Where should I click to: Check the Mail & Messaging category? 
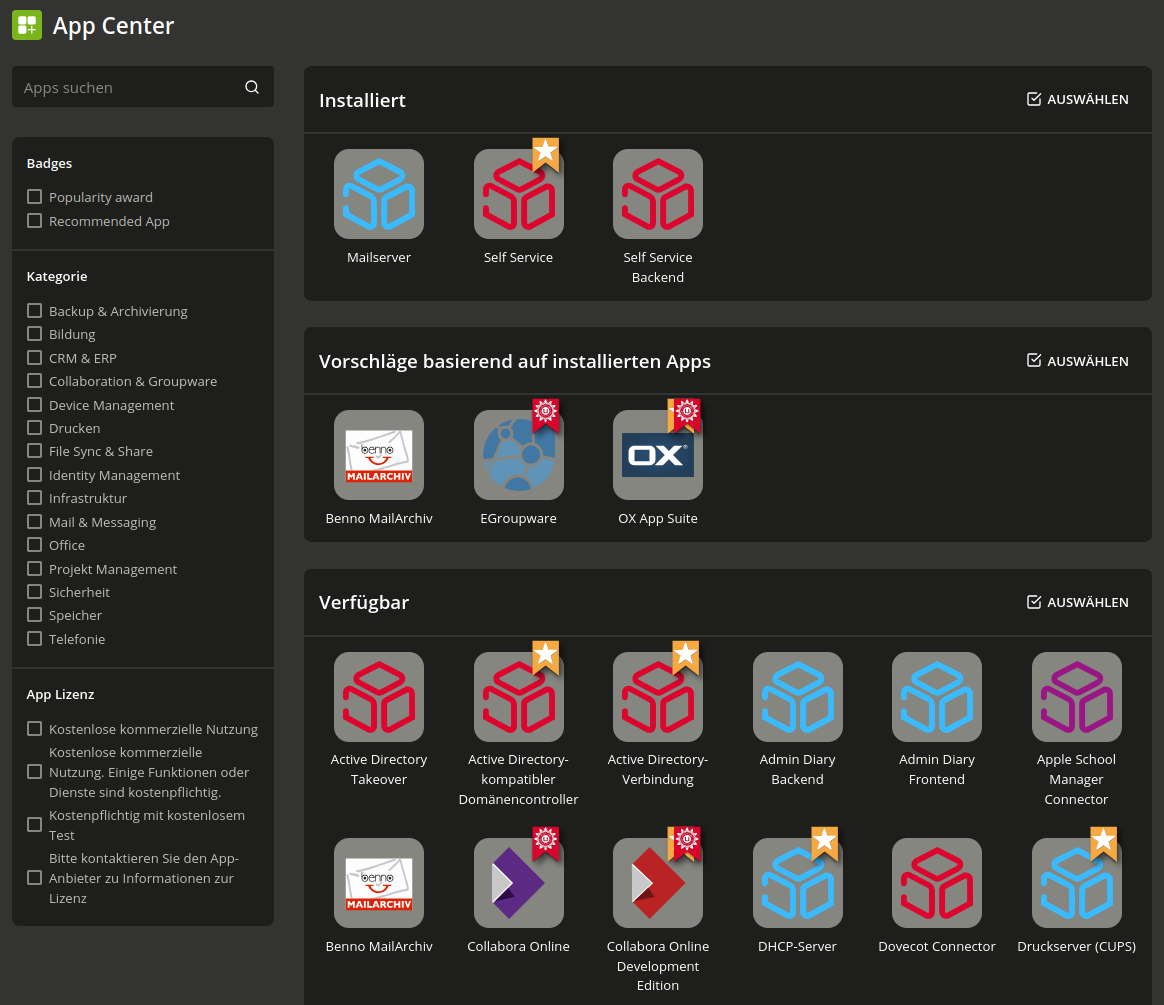35,521
